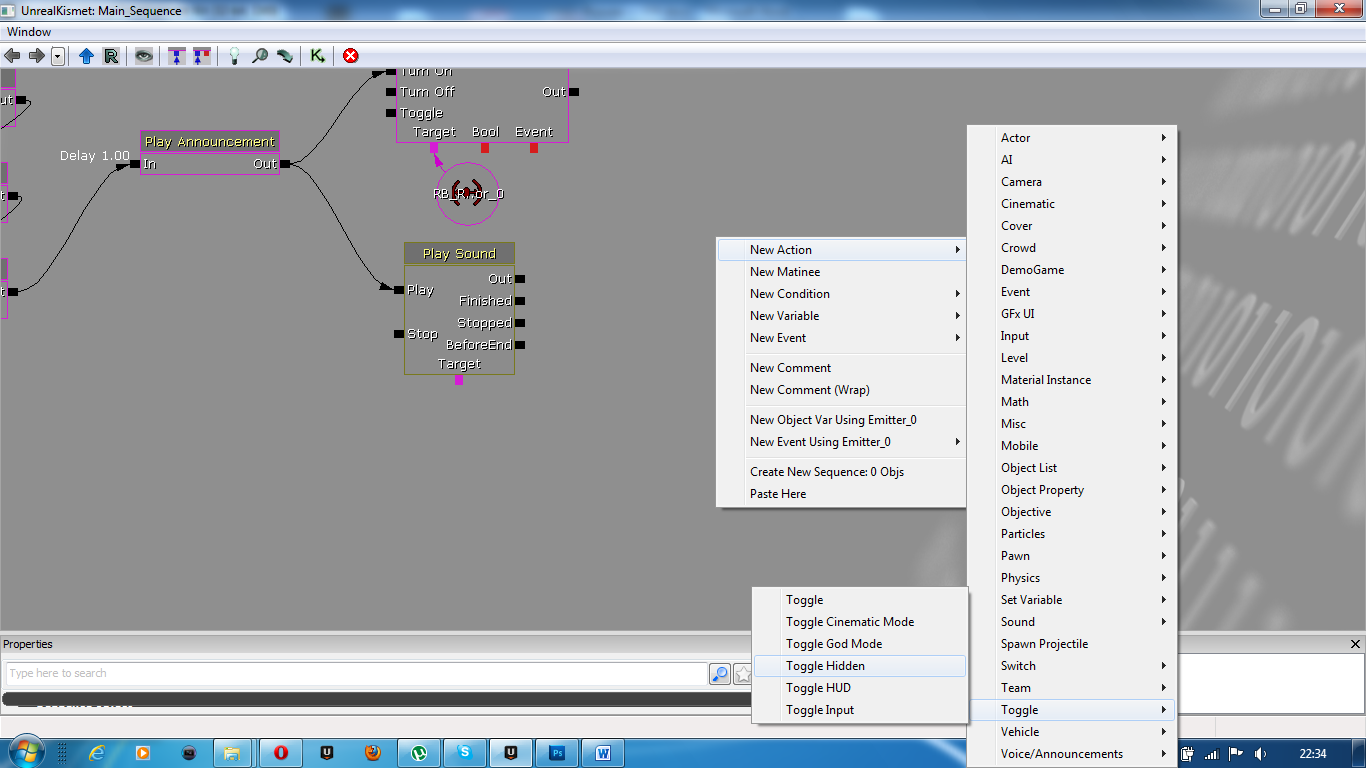This screenshot has height=768, width=1366.
Task: Click the volume speaker tray icon
Action: point(1260,754)
